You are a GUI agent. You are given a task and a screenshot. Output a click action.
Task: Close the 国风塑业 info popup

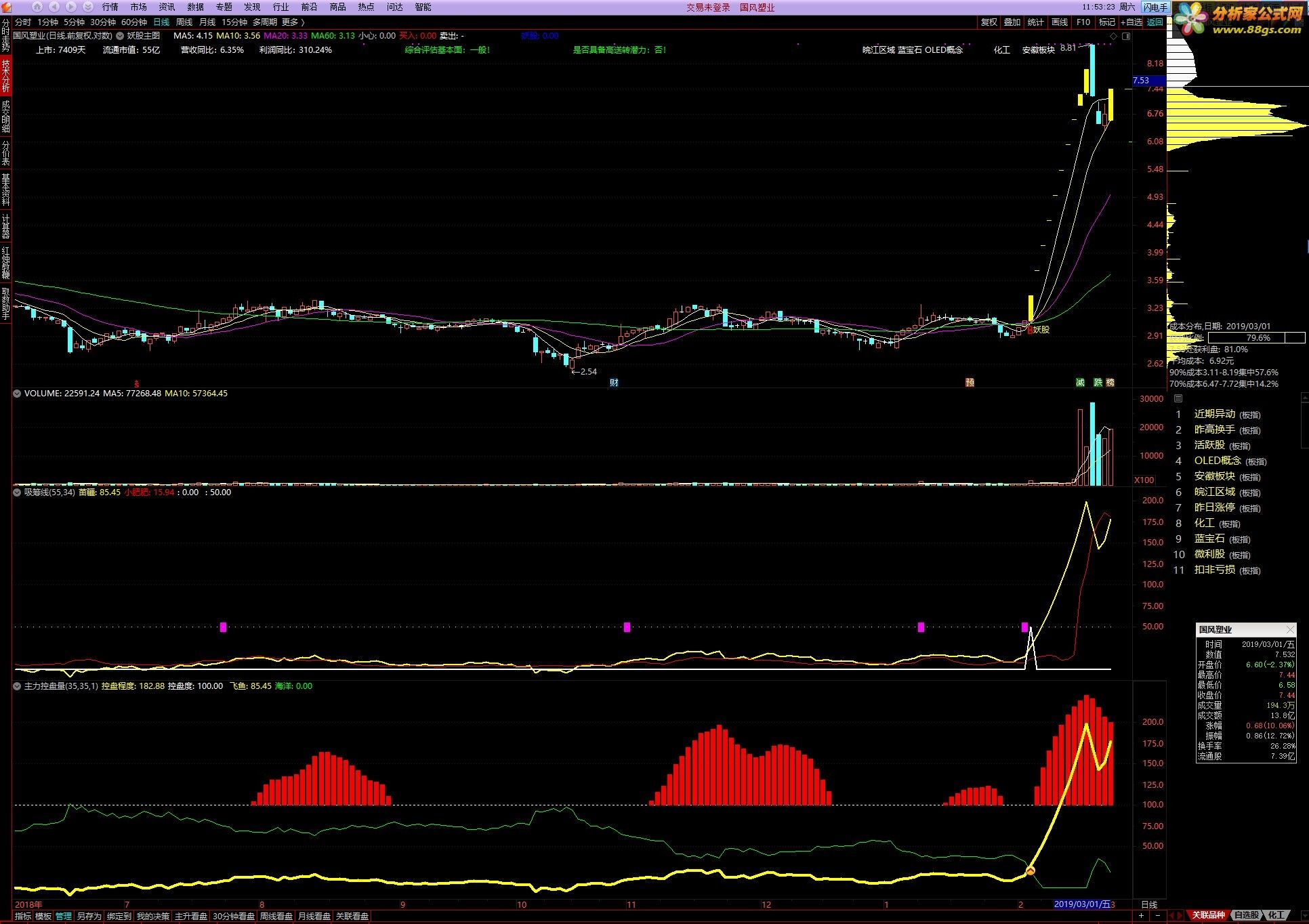tap(1290, 629)
